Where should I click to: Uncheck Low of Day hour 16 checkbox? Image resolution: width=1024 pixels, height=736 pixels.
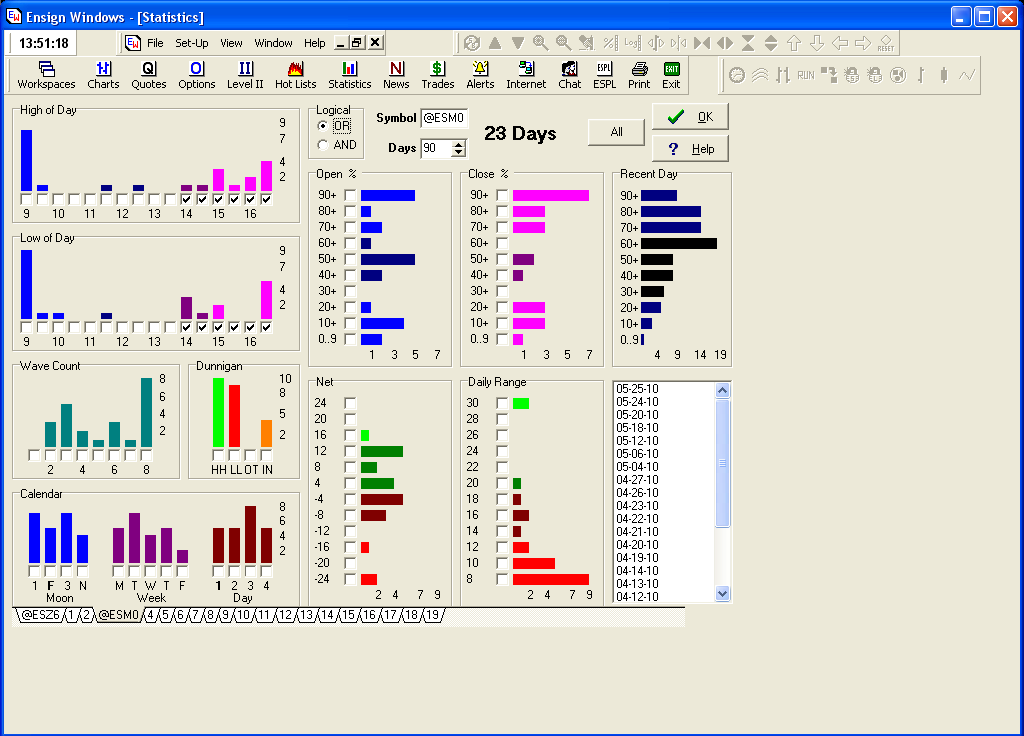[x=250, y=327]
